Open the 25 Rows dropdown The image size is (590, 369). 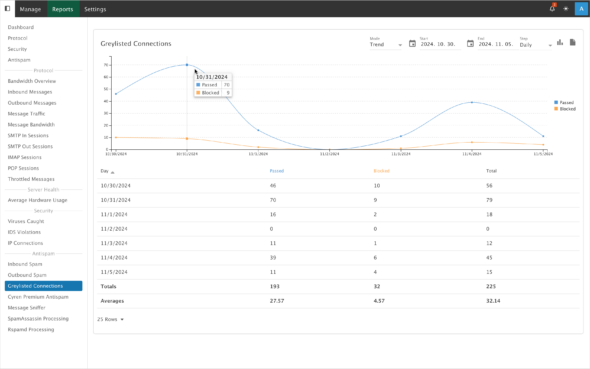110,319
